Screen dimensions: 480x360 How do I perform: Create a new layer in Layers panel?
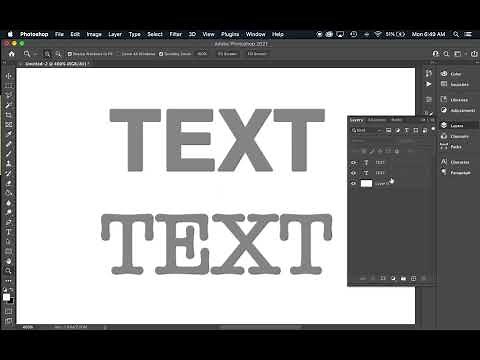[x=414, y=278]
